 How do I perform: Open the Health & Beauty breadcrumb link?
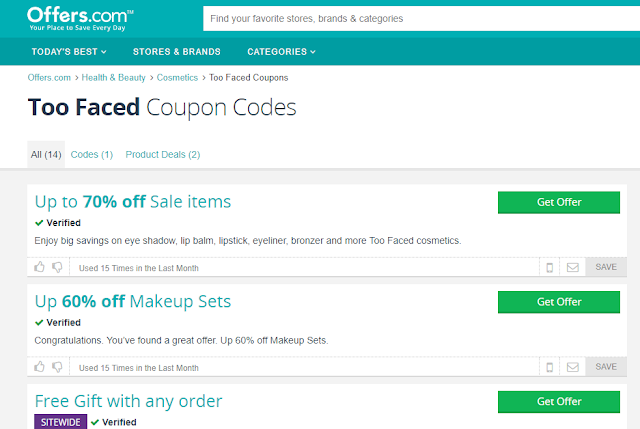pos(112,77)
